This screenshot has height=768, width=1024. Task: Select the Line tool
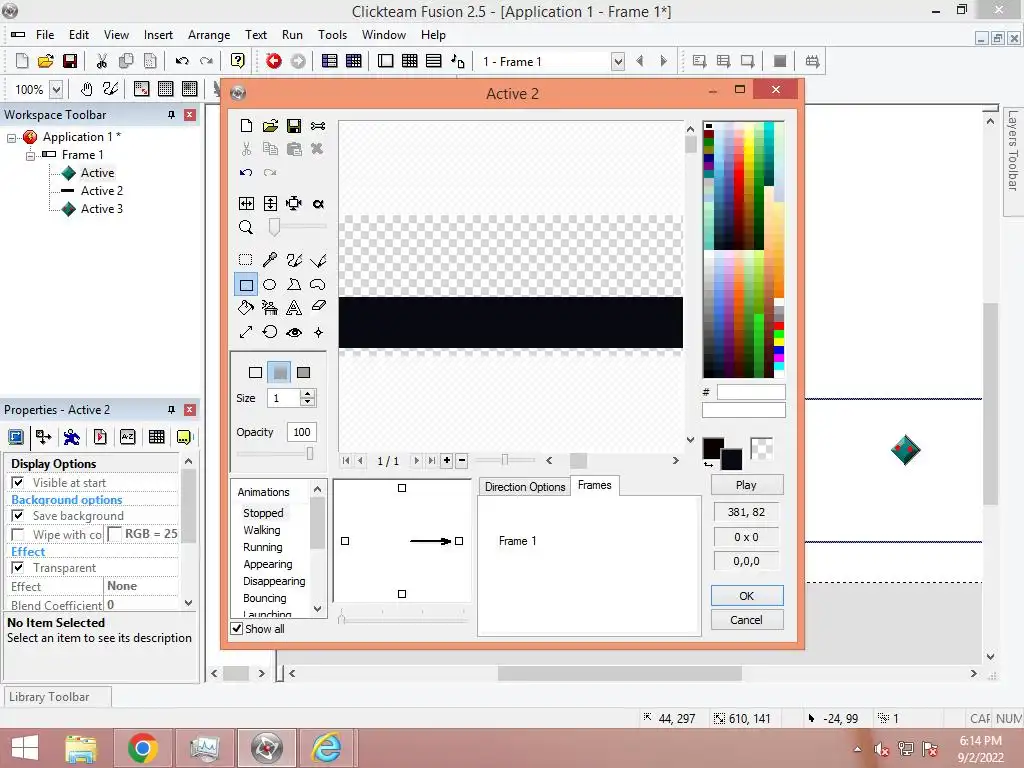318,261
